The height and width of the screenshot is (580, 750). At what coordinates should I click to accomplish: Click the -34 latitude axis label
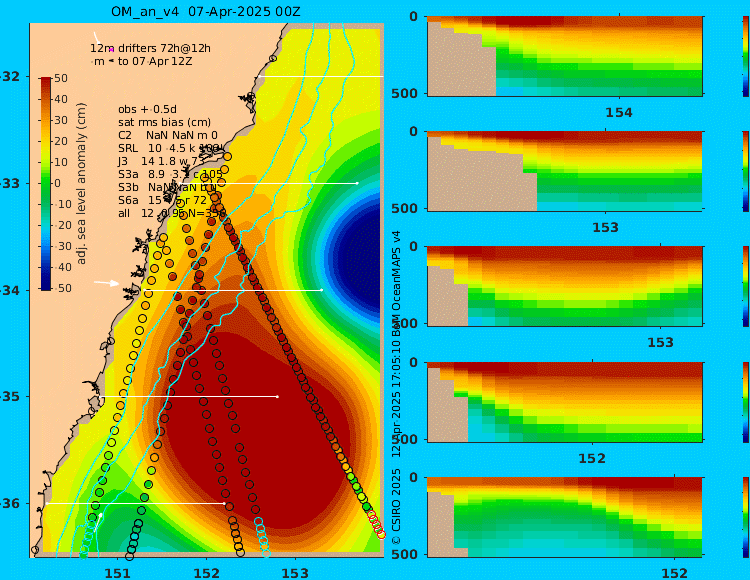coord(9,290)
